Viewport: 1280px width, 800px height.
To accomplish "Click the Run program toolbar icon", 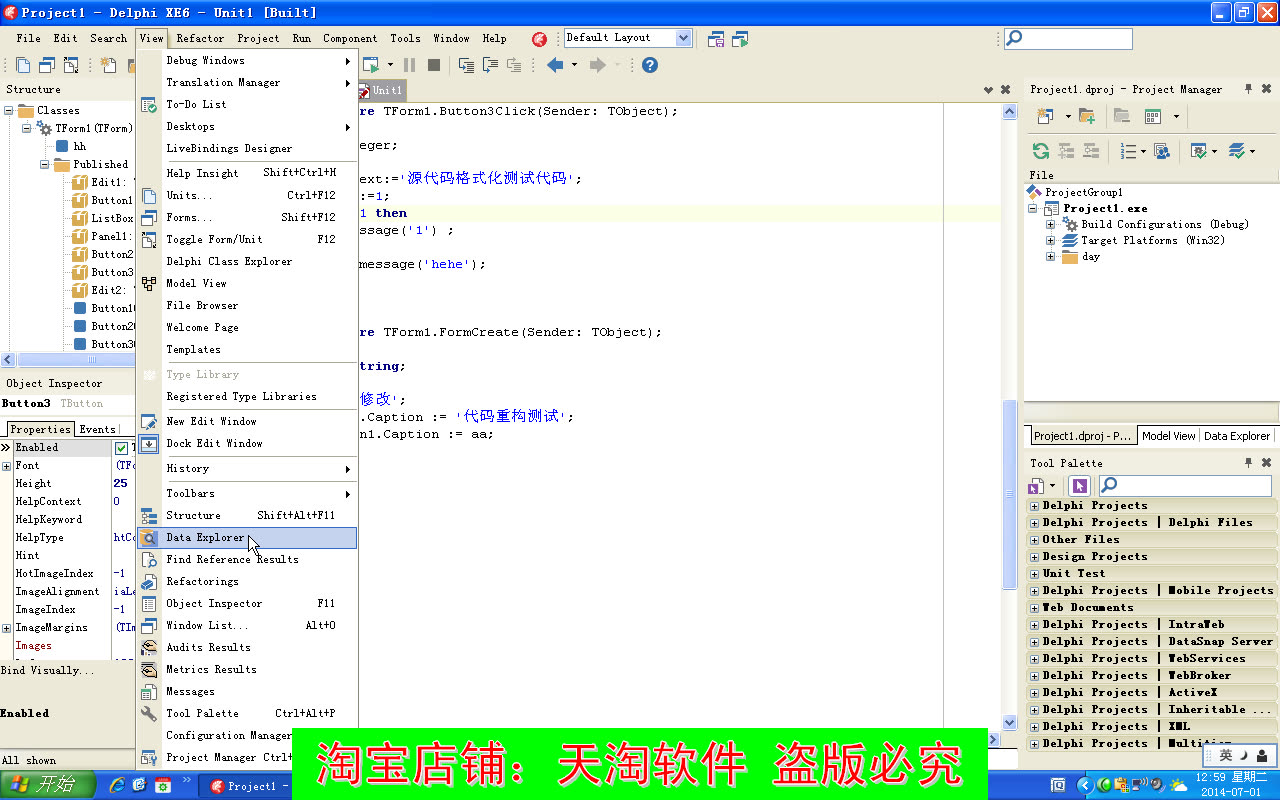I will [371, 65].
